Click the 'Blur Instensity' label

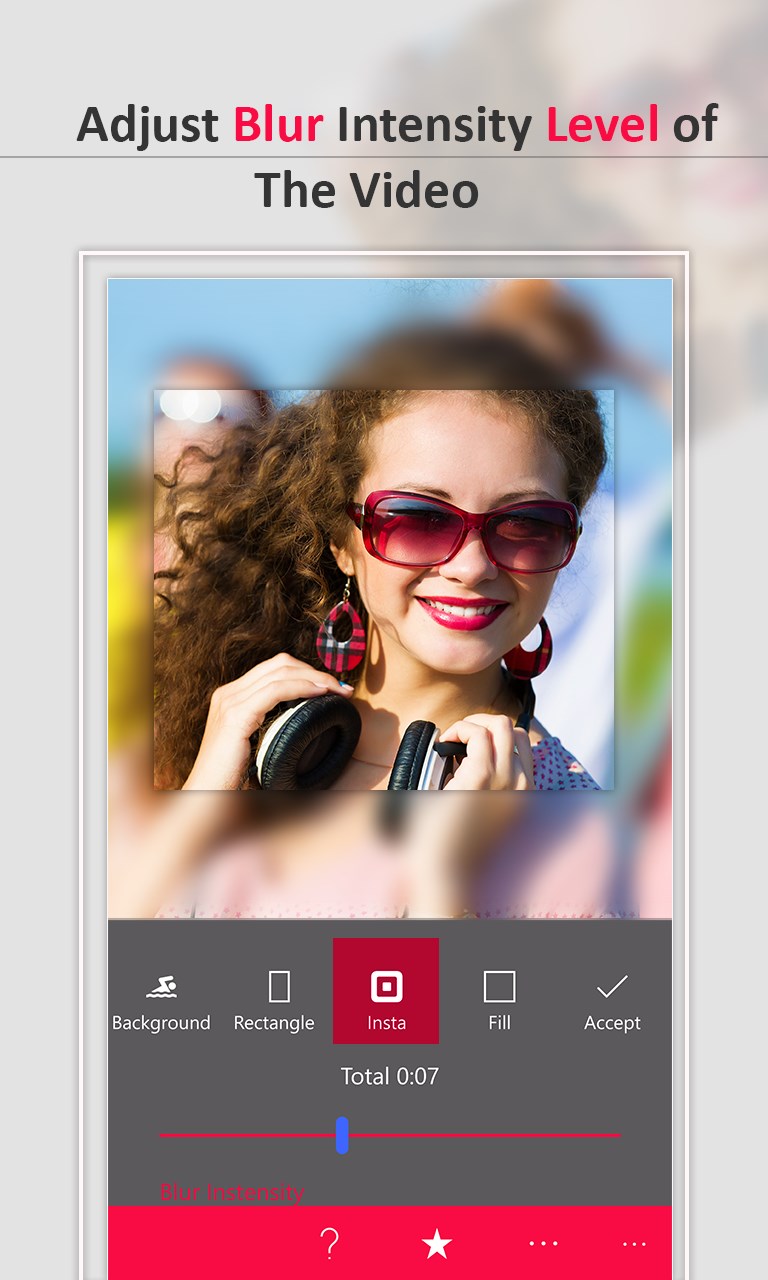click(232, 1192)
